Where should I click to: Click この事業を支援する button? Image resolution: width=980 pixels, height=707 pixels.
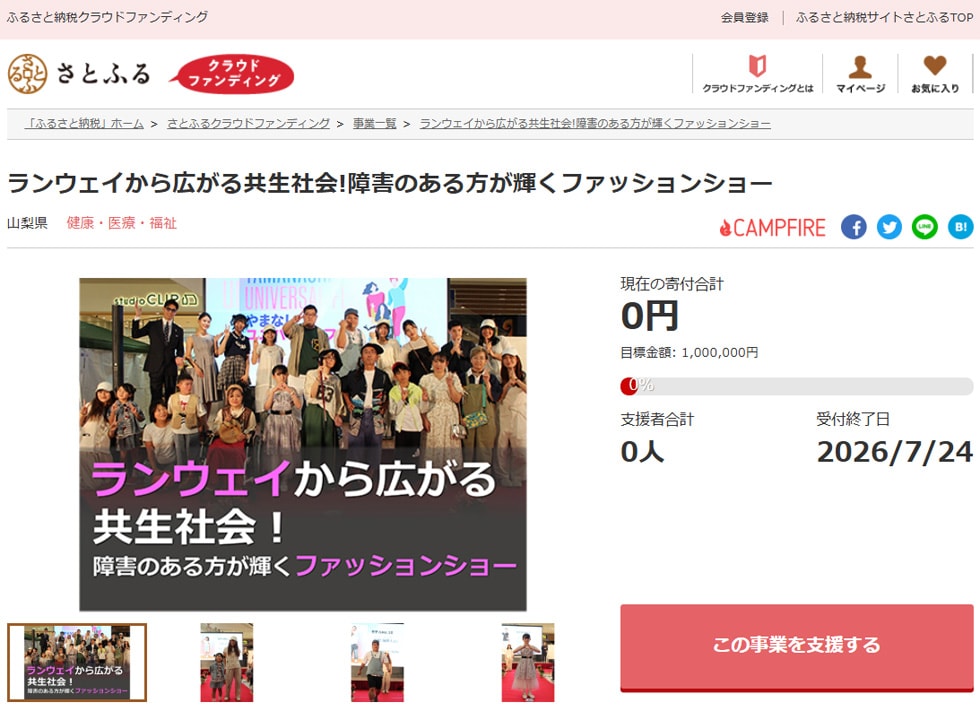coord(797,648)
